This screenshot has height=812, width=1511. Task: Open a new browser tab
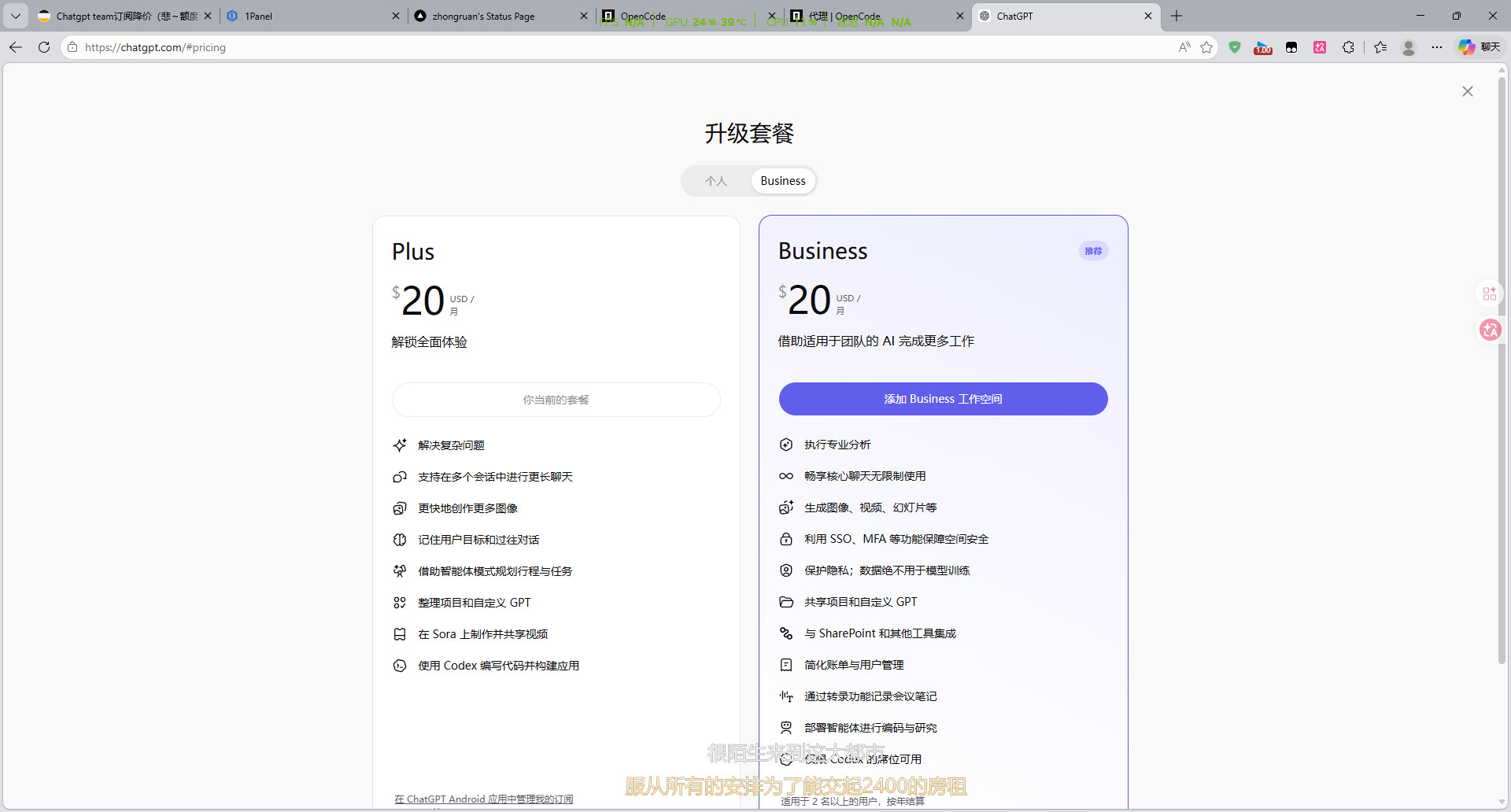click(1177, 16)
